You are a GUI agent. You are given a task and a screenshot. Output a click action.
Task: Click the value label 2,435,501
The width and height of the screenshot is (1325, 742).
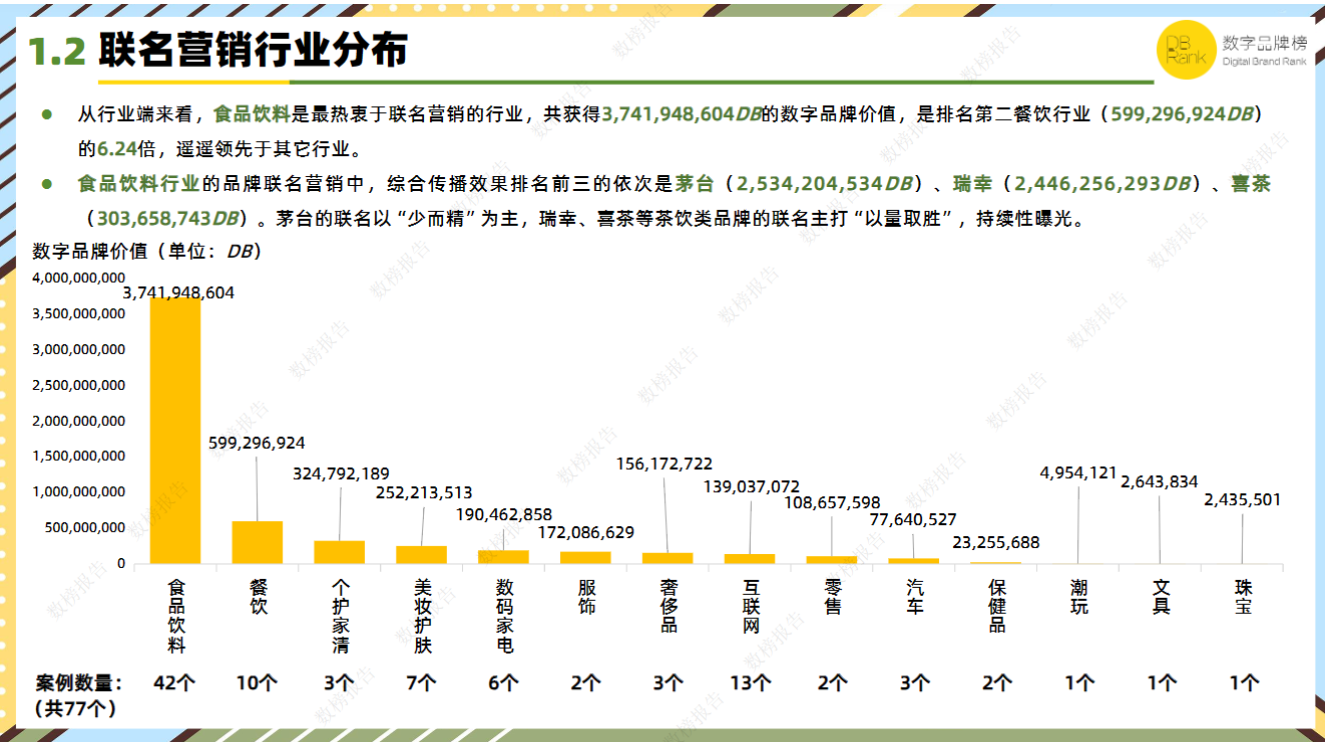tap(1242, 499)
